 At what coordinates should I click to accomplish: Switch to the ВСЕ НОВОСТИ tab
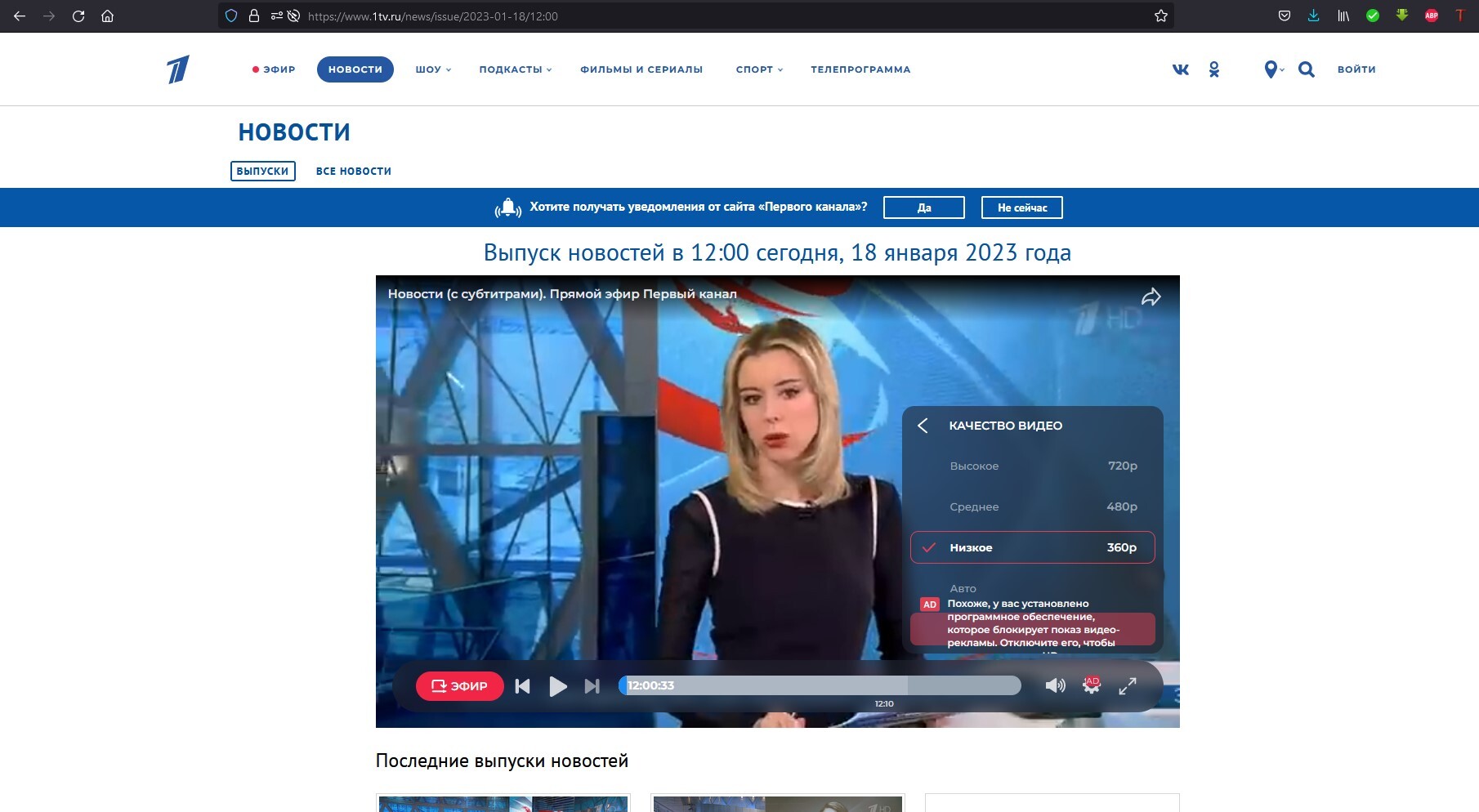pyautogui.click(x=354, y=171)
